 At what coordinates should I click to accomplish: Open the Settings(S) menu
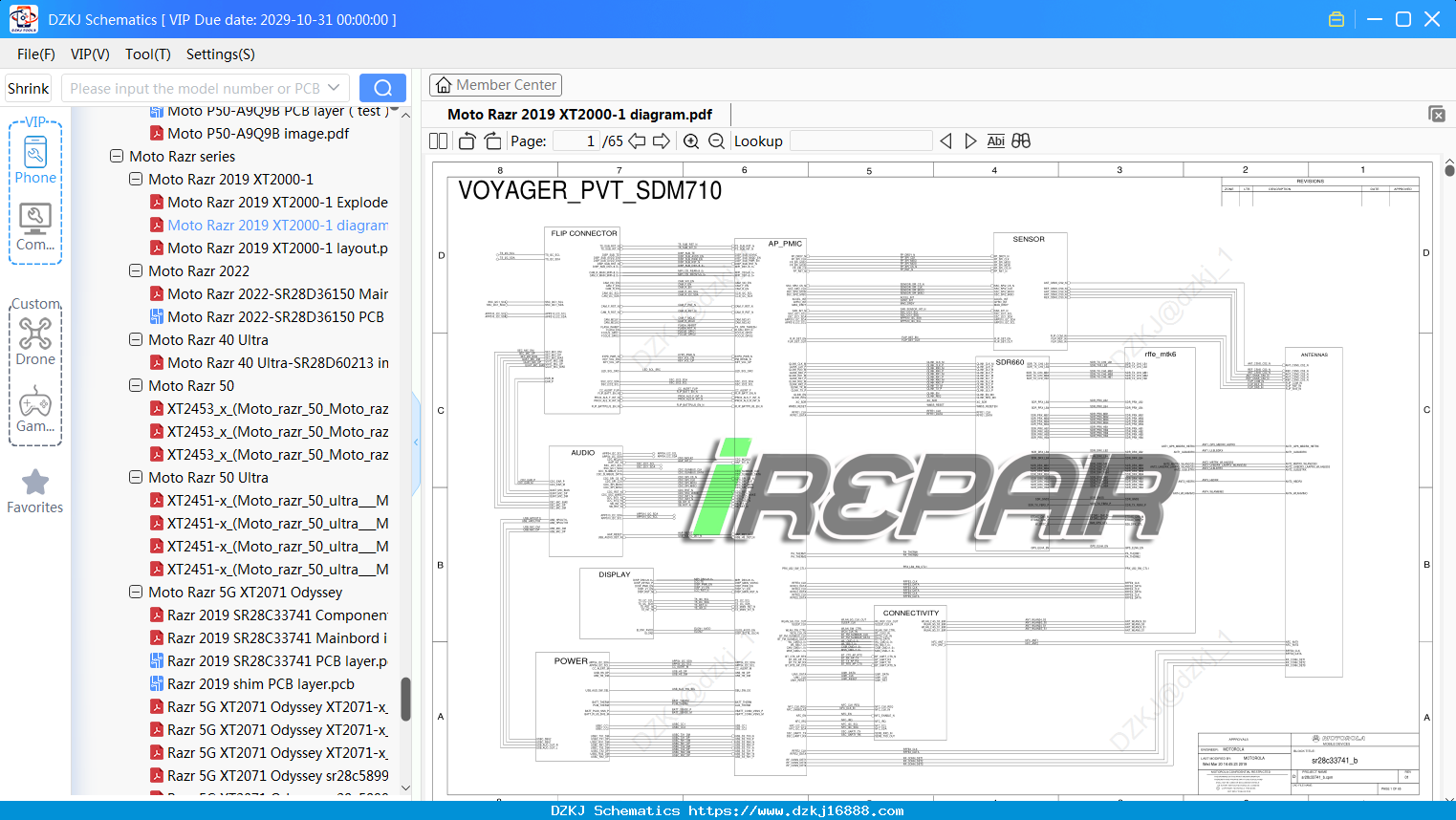(x=221, y=54)
